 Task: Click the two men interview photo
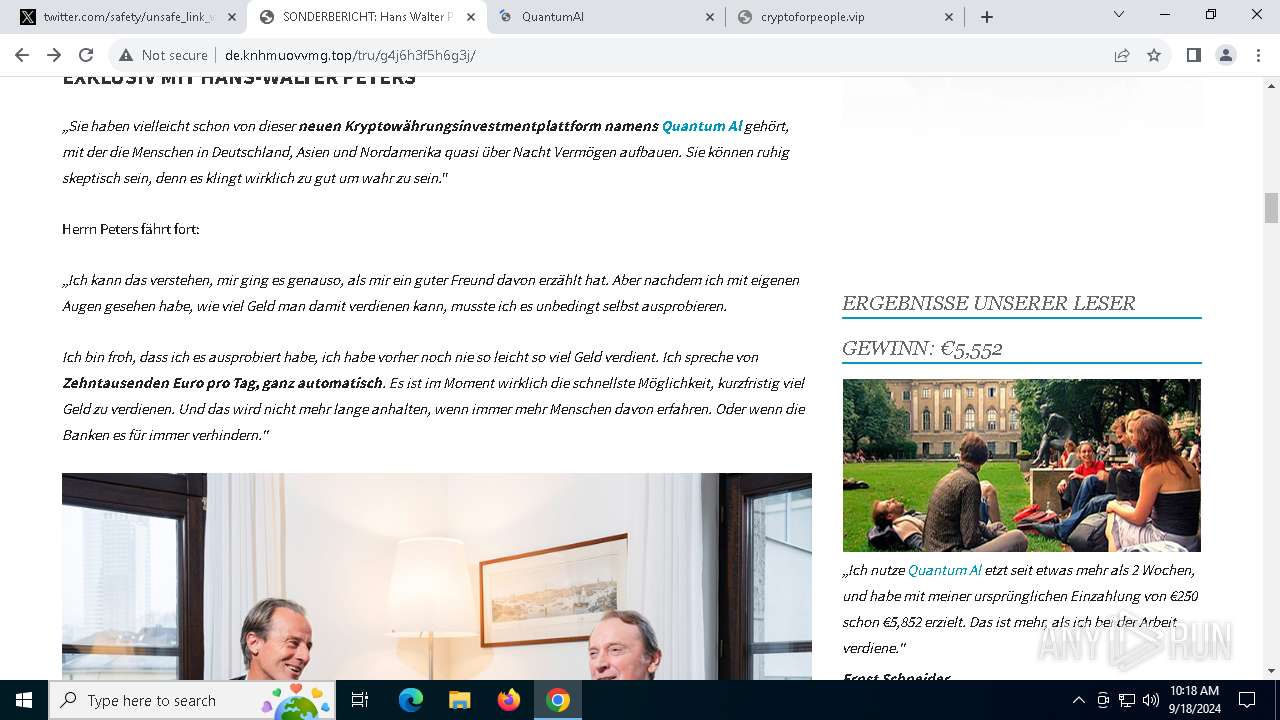tap(437, 576)
